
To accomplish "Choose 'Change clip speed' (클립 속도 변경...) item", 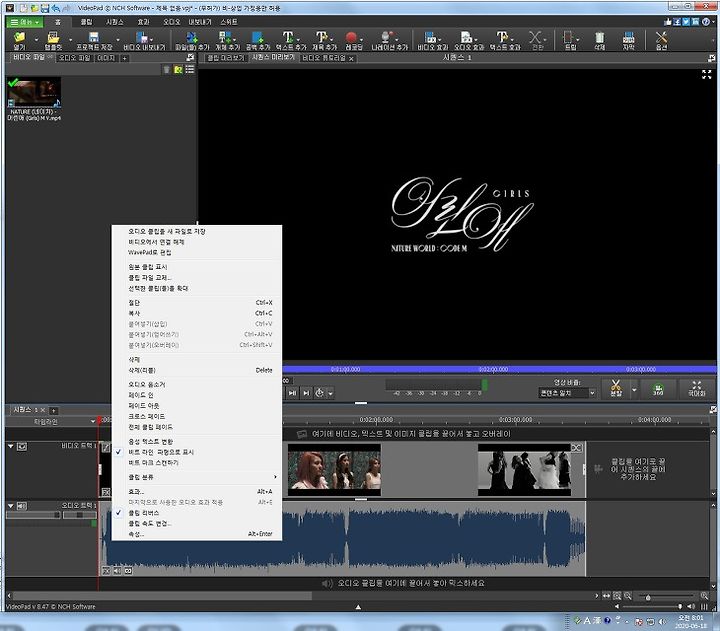I will tap(150, 524).
